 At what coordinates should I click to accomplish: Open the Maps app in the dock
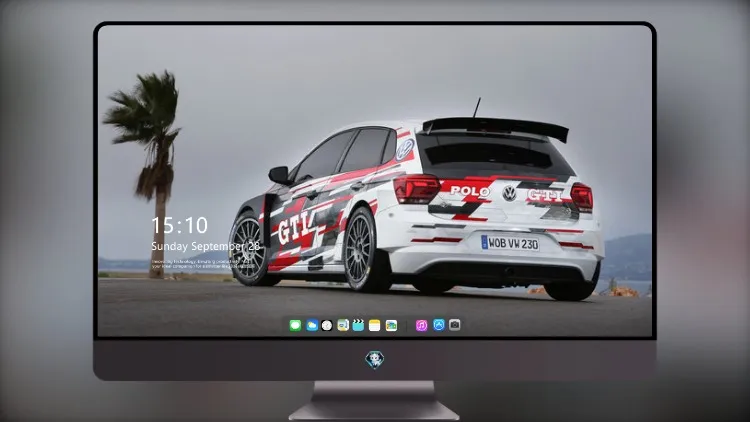click(343, 325)
